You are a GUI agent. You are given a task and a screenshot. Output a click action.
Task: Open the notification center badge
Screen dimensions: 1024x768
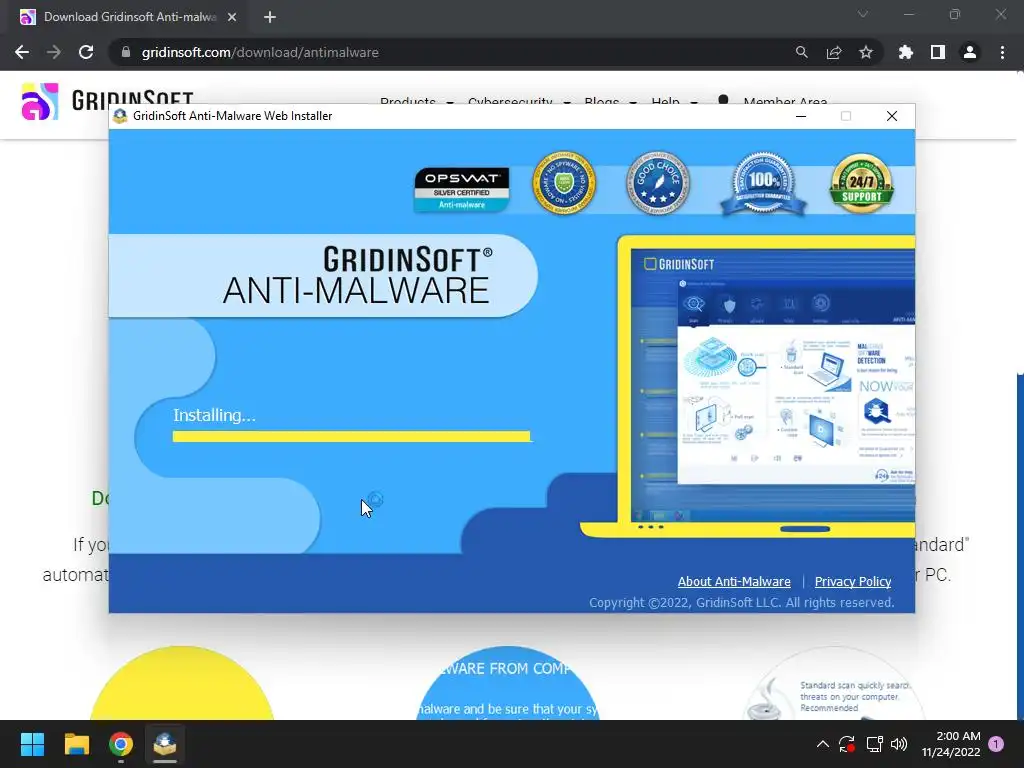pyautogui.click(x=996, y=744)
